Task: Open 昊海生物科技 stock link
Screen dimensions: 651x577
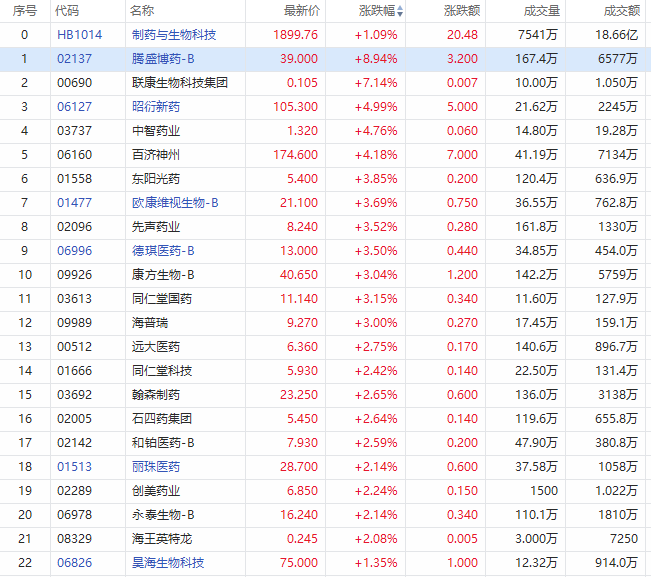Action: click(168, 563)
